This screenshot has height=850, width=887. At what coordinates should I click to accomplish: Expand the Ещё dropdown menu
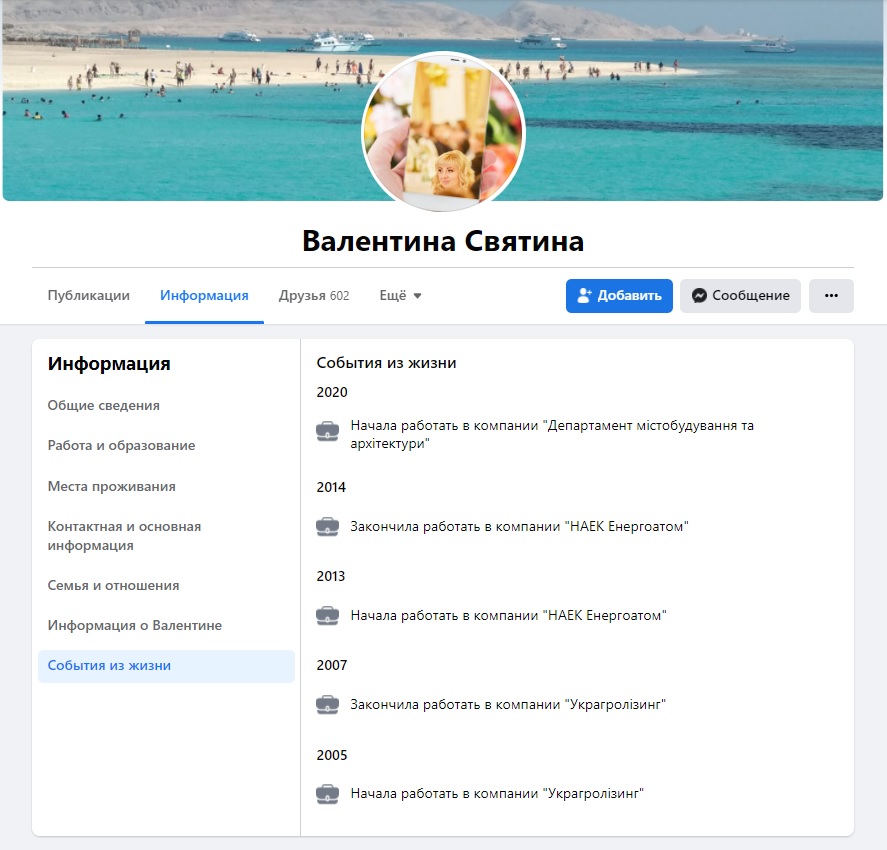[x=401, y=296]
